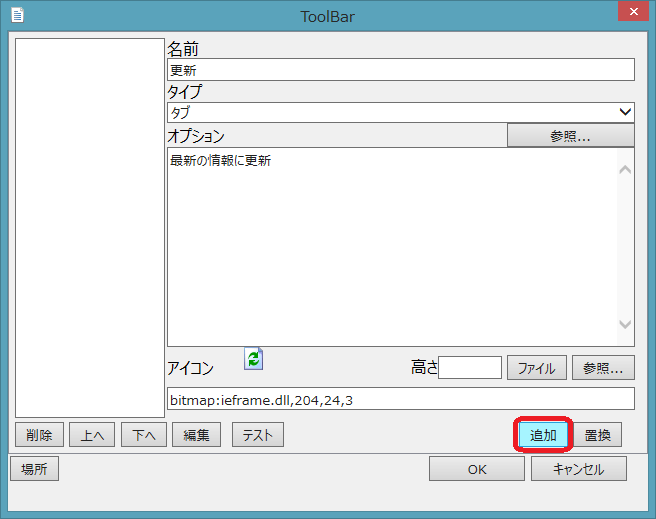656x519 pixels.
Task: Click the options scrollbar up arrow
Action: [625, 168]
